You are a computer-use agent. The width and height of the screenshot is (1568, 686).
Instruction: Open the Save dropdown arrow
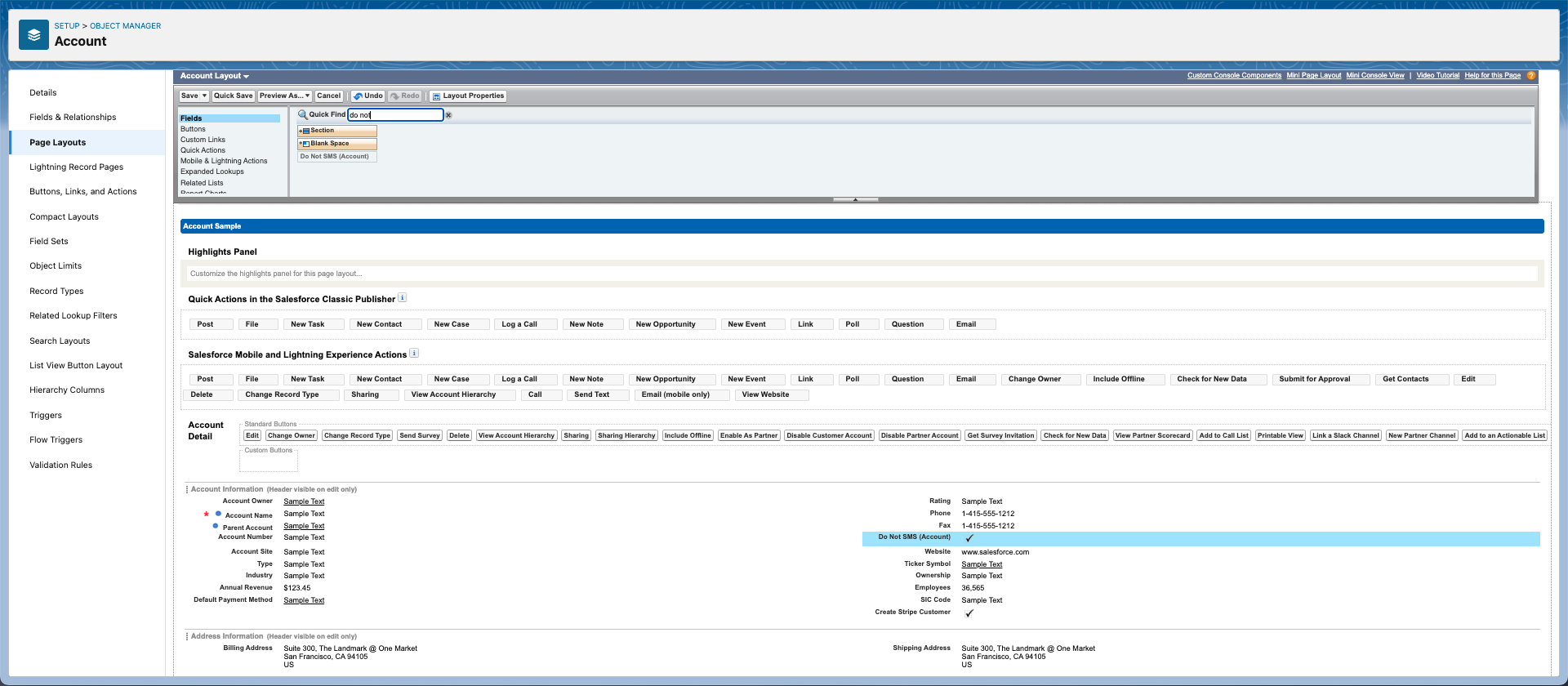click(204, 96)
